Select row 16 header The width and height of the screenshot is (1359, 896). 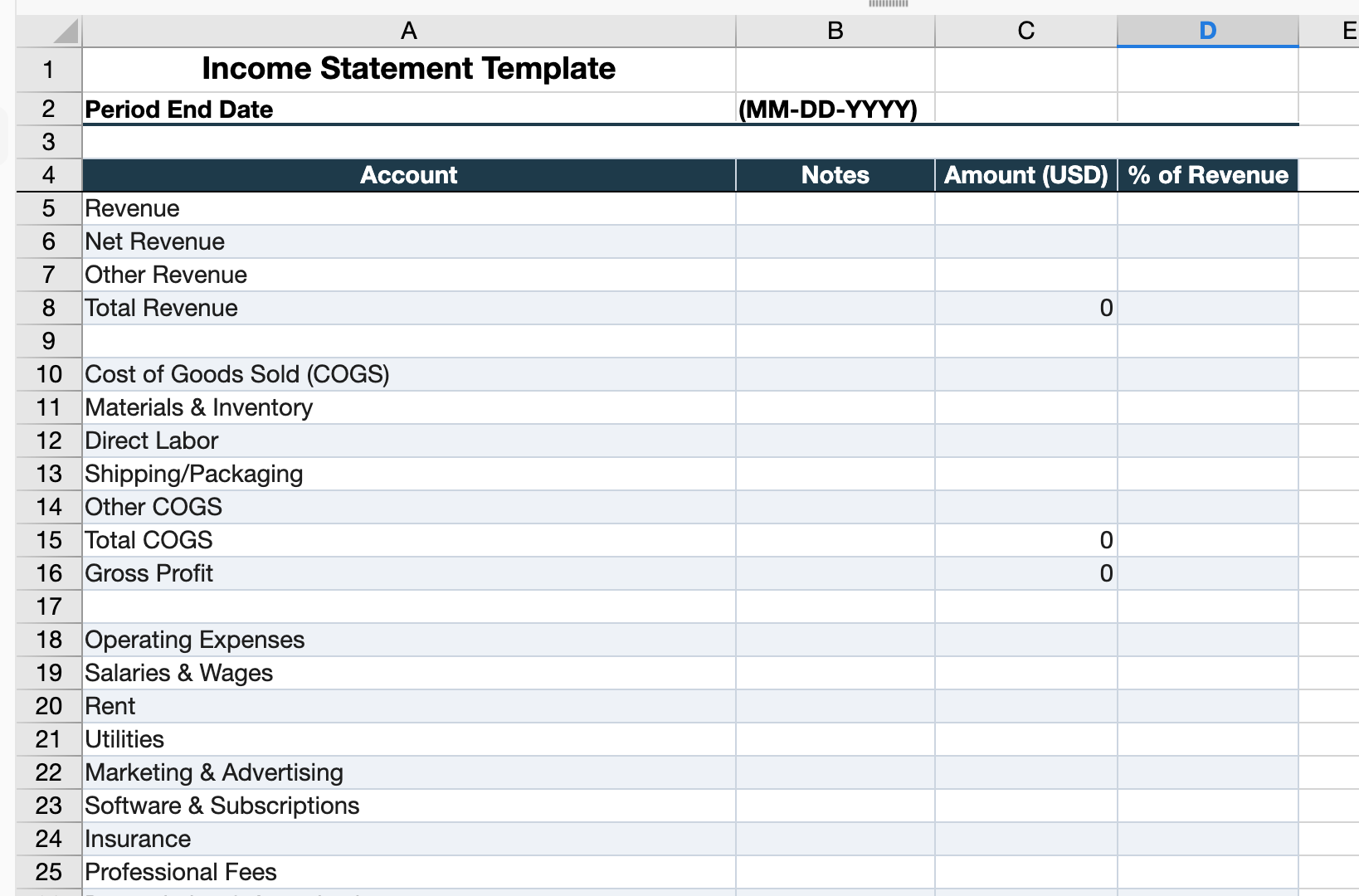click(48, 573)
